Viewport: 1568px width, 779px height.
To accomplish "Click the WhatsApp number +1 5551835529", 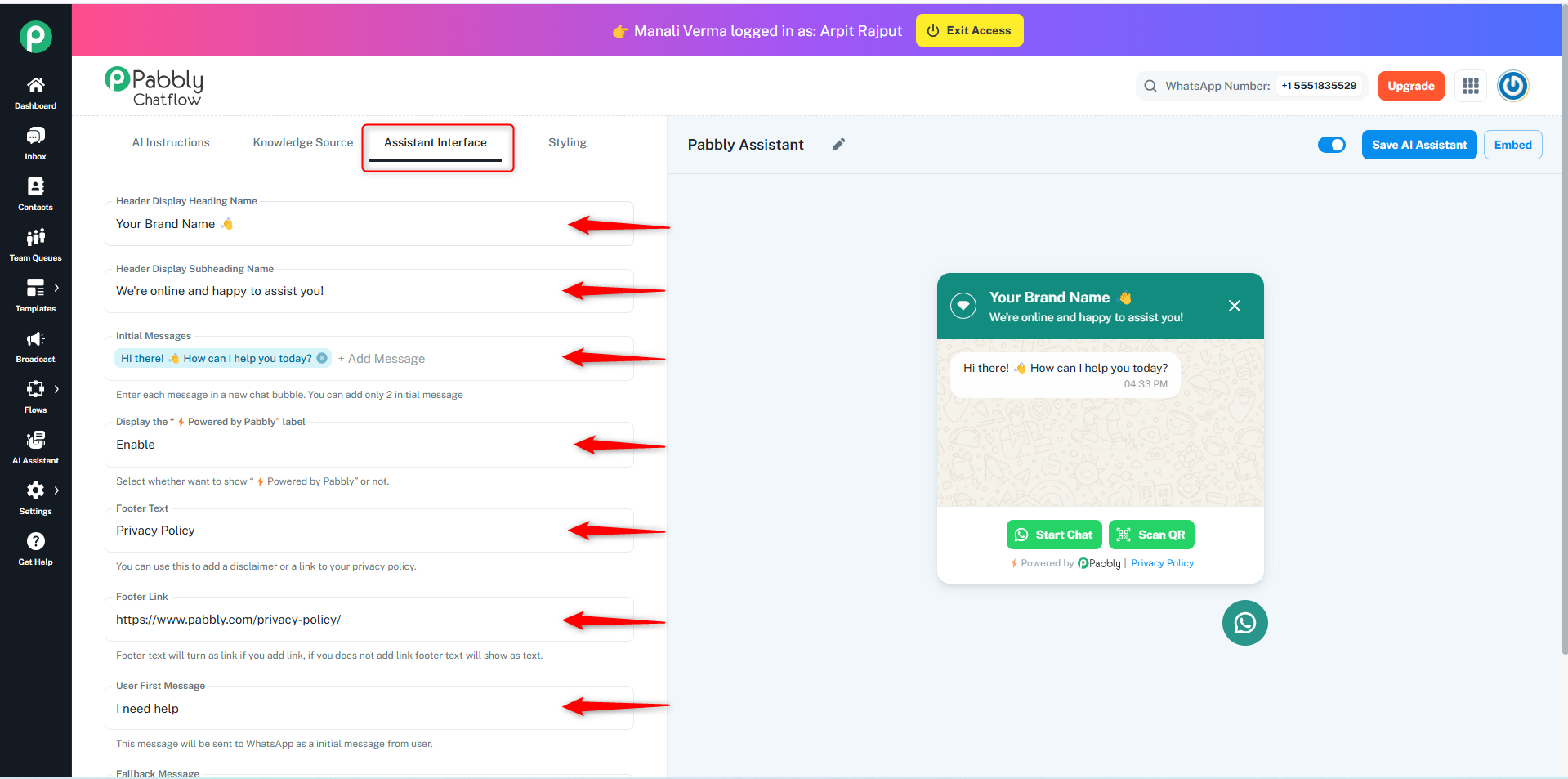I will pos(1319,86).
